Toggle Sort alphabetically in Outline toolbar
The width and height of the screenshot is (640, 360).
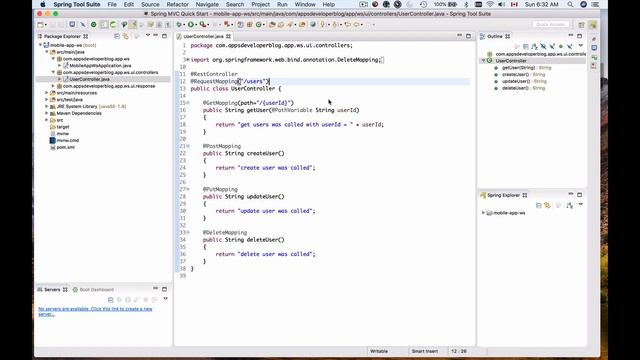point(534,46)
